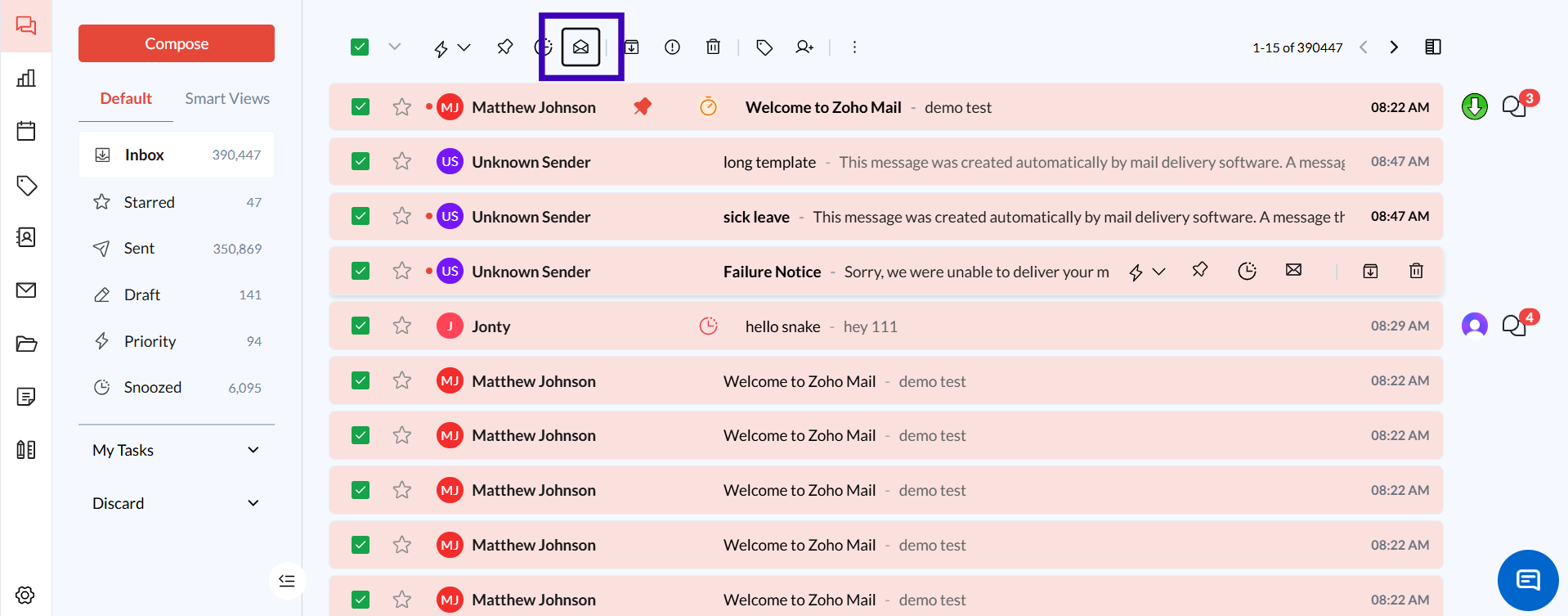The height and width of the screenshot is (616, 1568).
Task: Archive selected emails from the top toolbar
Action: point(632,47)
